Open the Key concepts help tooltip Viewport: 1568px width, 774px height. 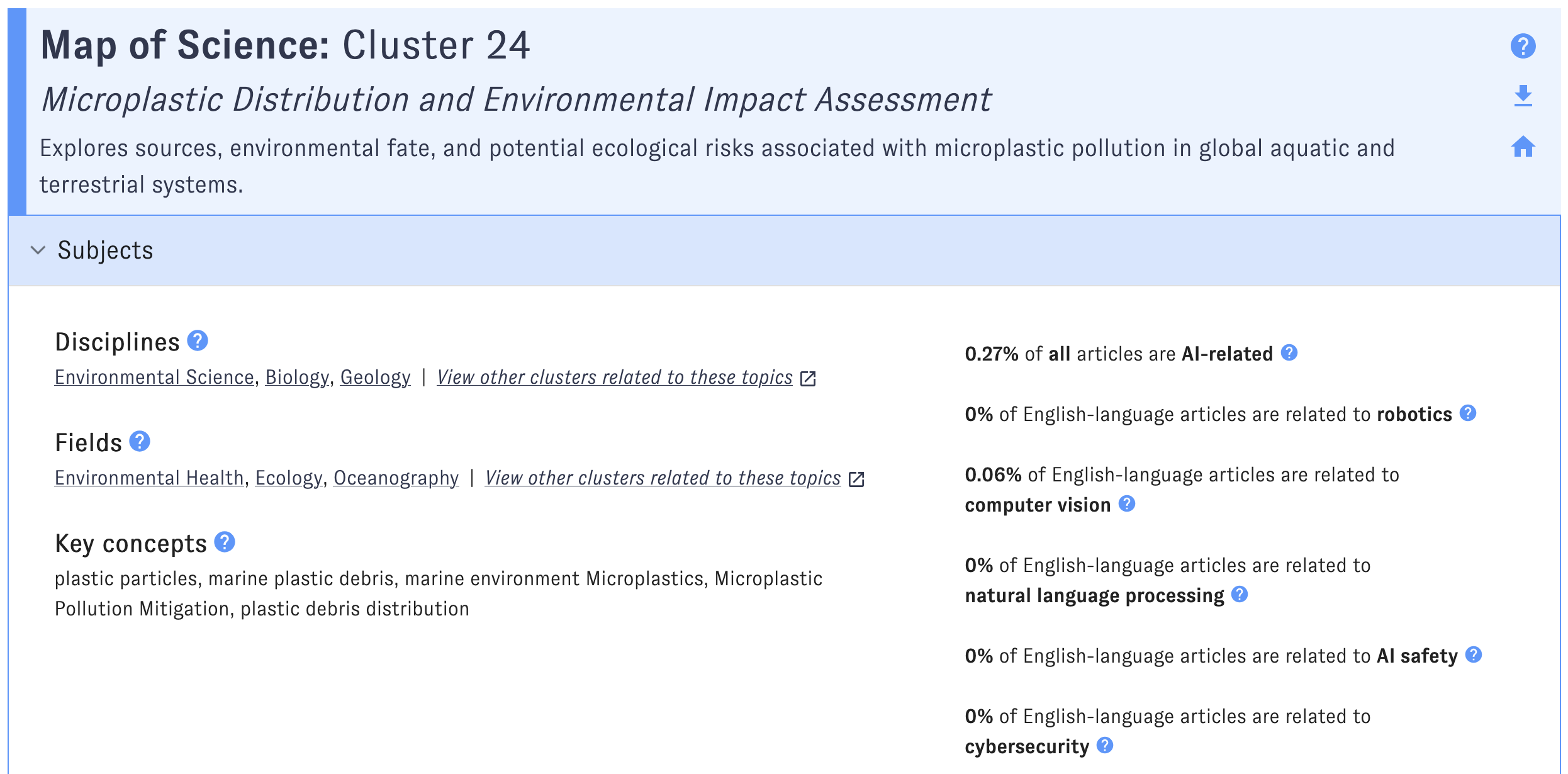(x=225, y=541)
